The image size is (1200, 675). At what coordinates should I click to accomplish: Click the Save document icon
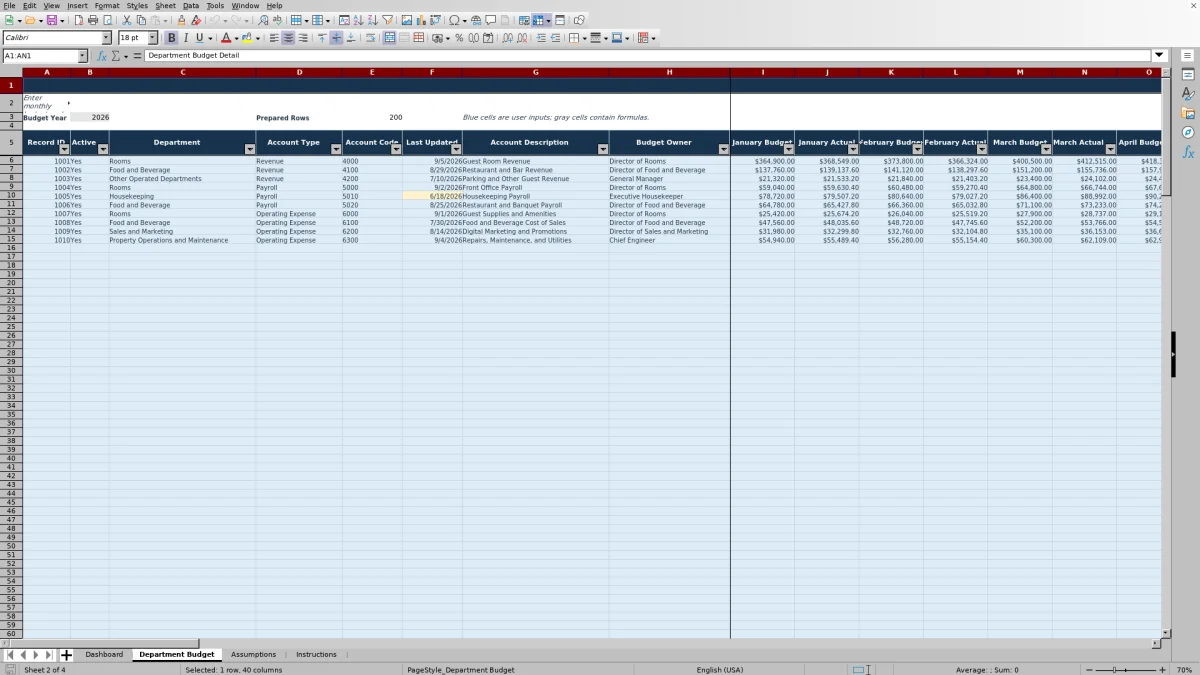[51, 20]
